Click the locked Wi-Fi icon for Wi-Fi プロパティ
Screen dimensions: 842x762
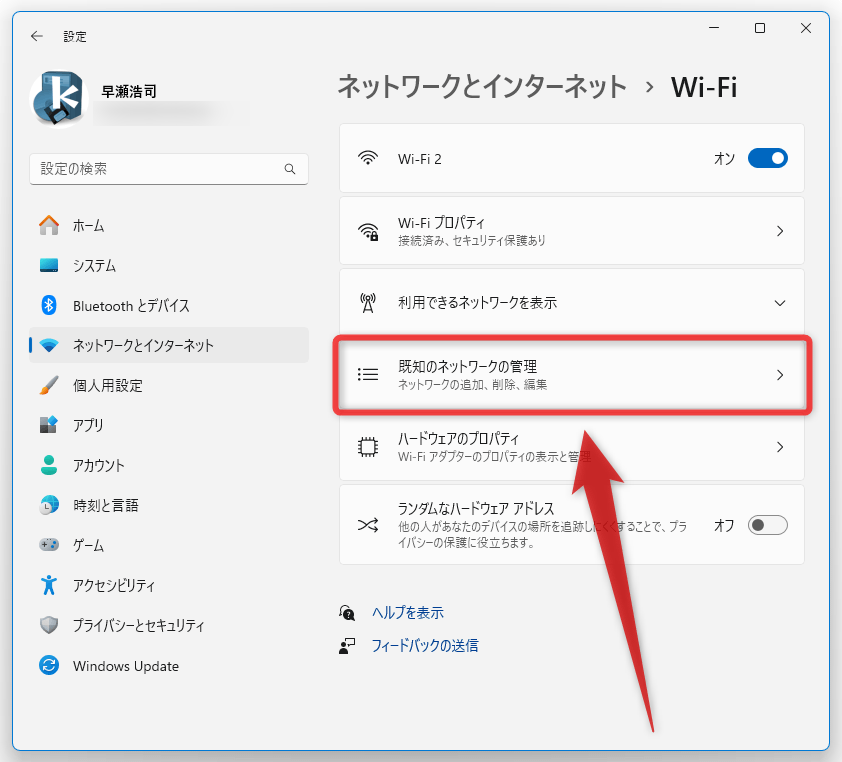coord(368,231)
